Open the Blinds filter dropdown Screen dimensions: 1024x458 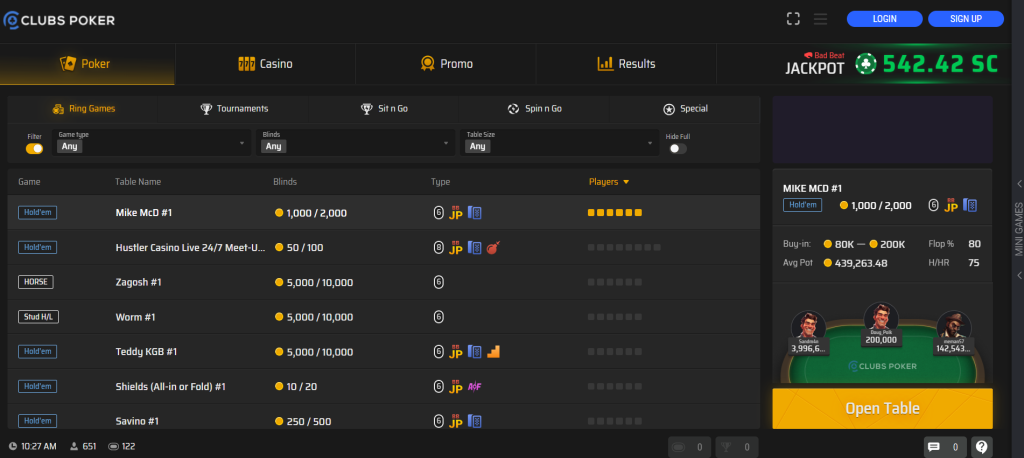pos(355,142)
